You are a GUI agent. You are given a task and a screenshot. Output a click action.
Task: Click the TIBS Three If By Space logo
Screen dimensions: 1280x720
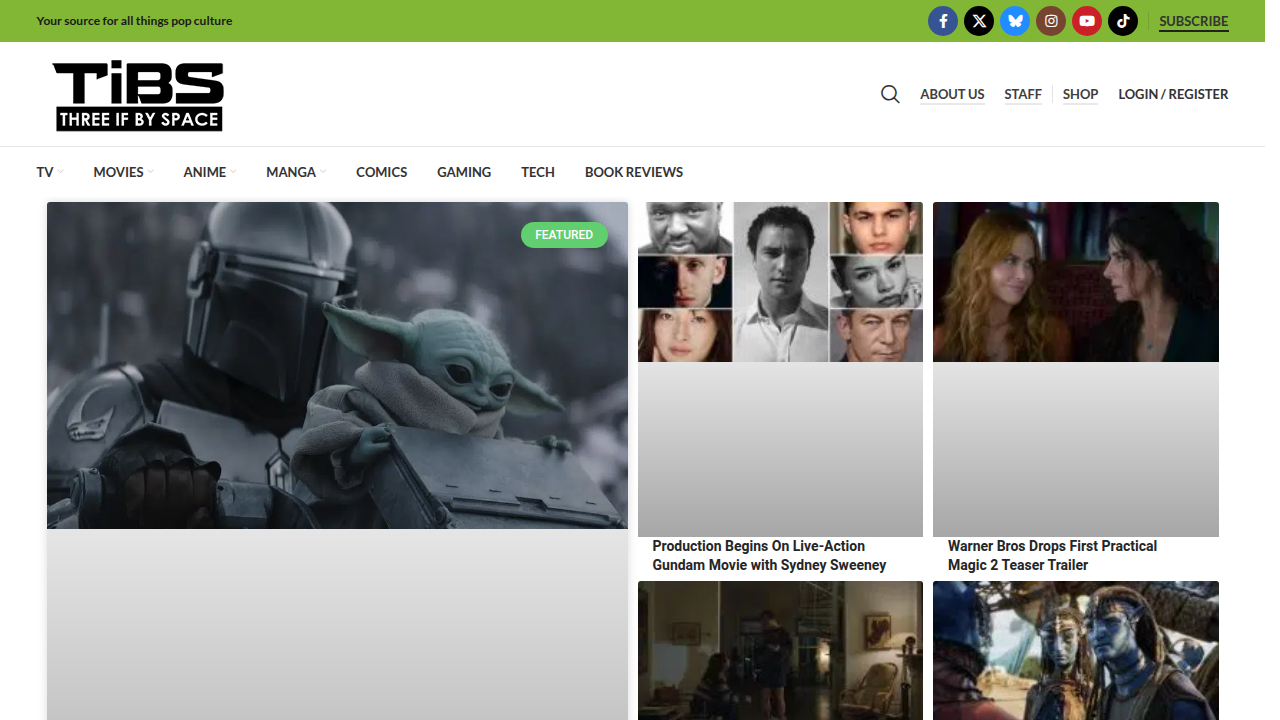[x=139, y=96]
